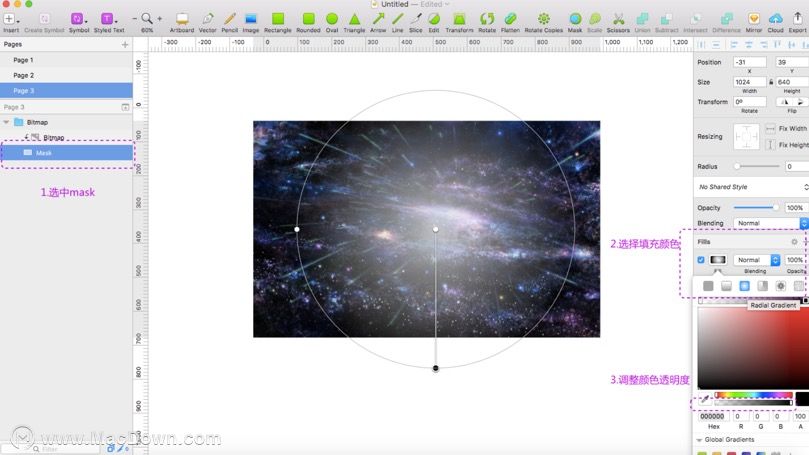This screenshot has width=809, height=455.
Task: Open the Cloud sharing icon
Action: (x=775, y=19)
